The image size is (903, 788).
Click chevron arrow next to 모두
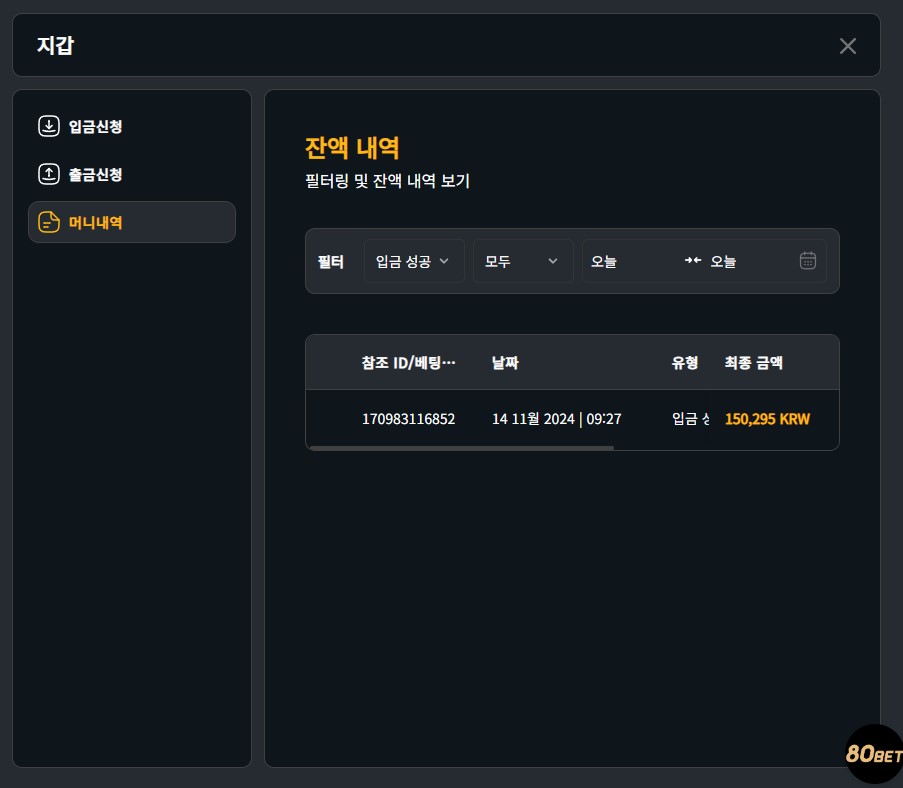[553, 261]
